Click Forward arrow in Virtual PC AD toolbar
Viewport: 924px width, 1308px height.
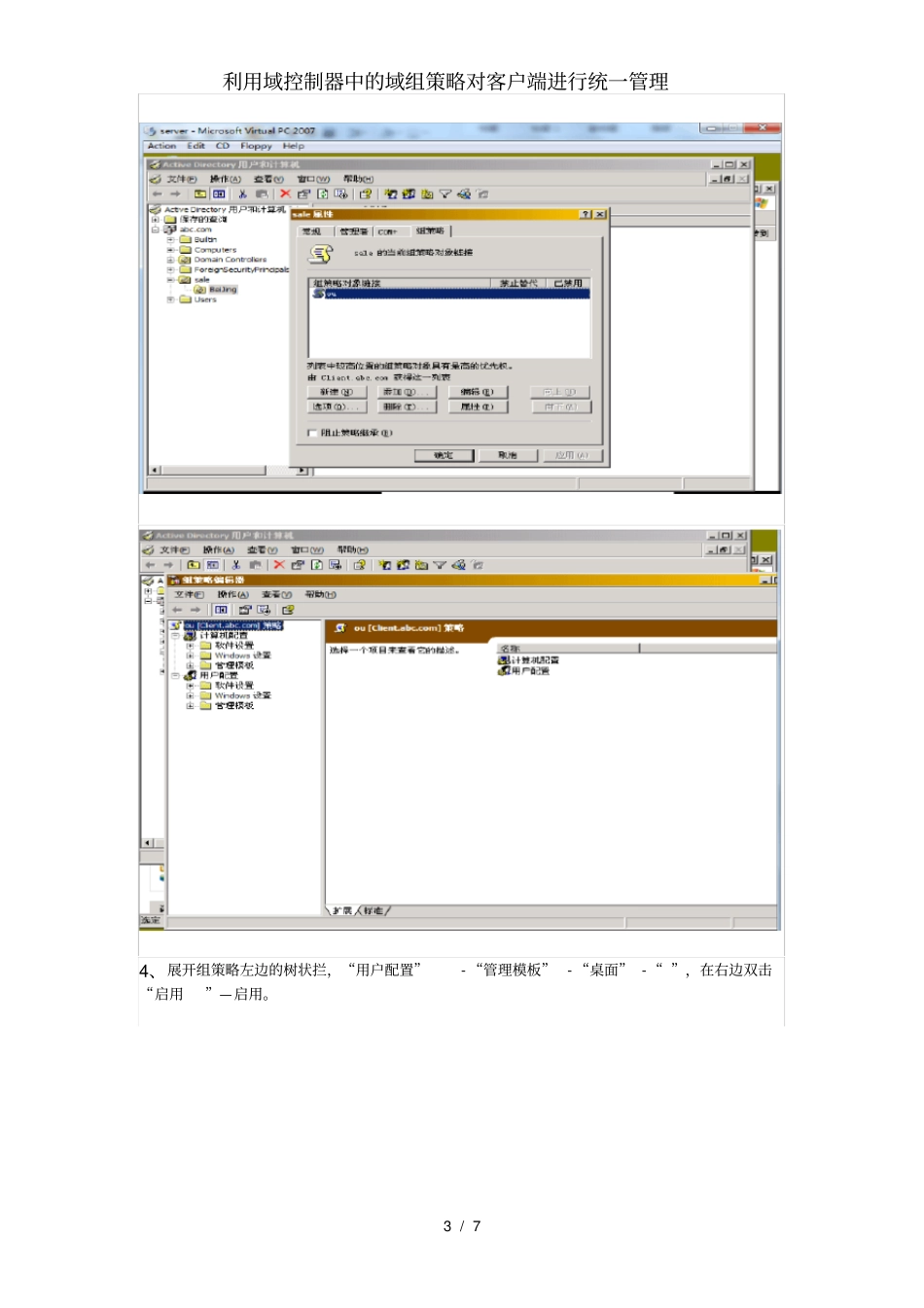pyautogui.click(x=175, y=194)
